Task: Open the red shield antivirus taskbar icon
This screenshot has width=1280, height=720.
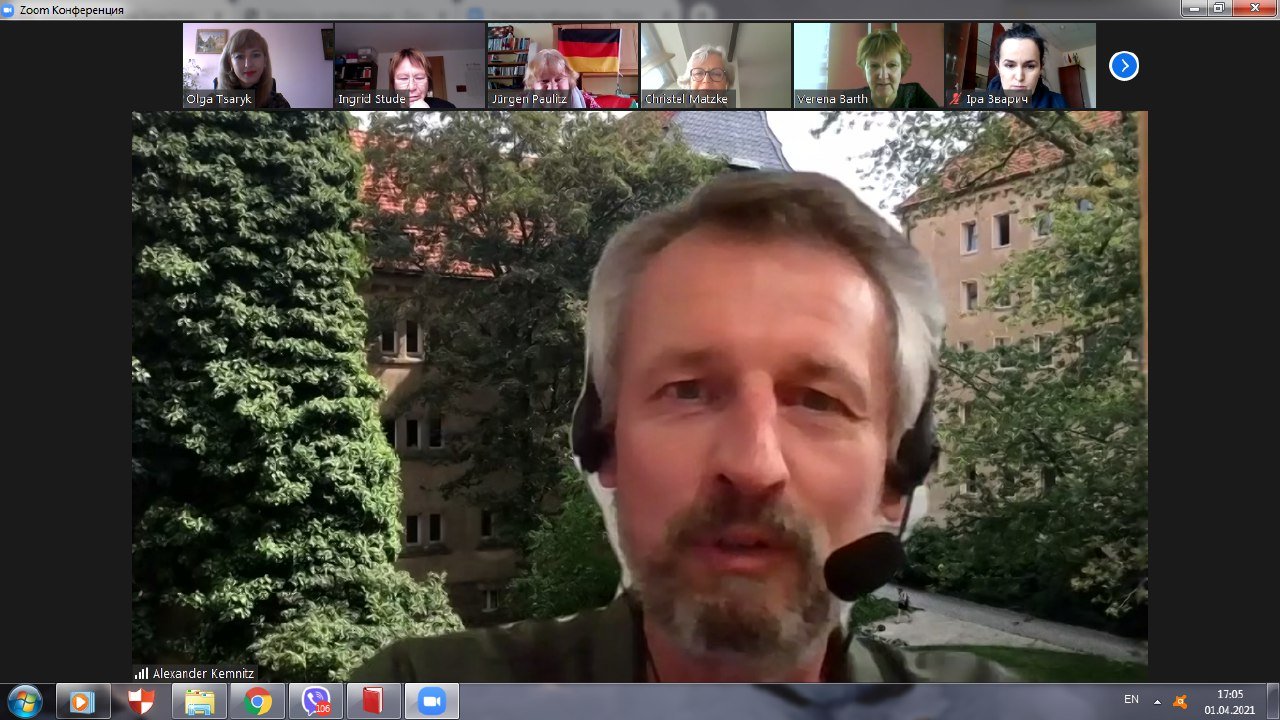Action: [141, 702]
